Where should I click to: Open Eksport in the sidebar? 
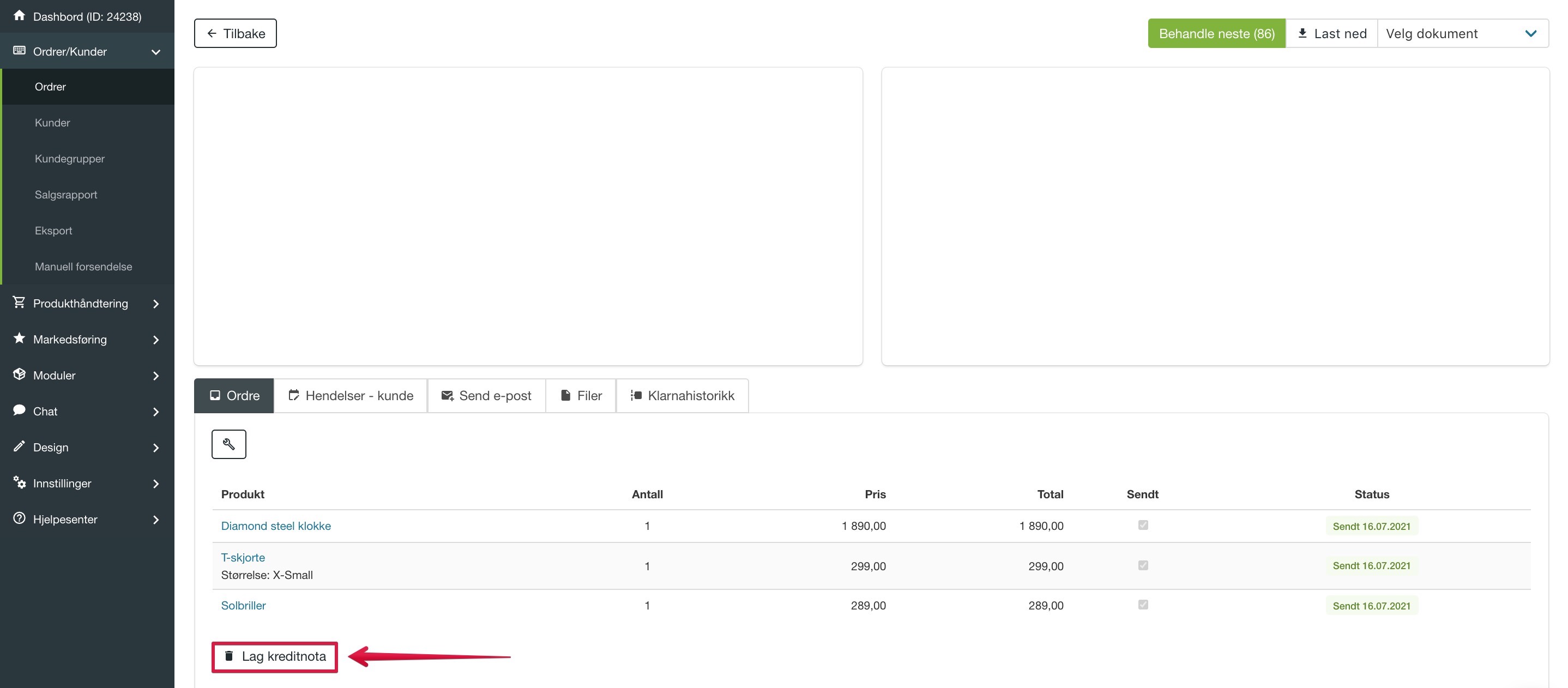click(87, 230)
